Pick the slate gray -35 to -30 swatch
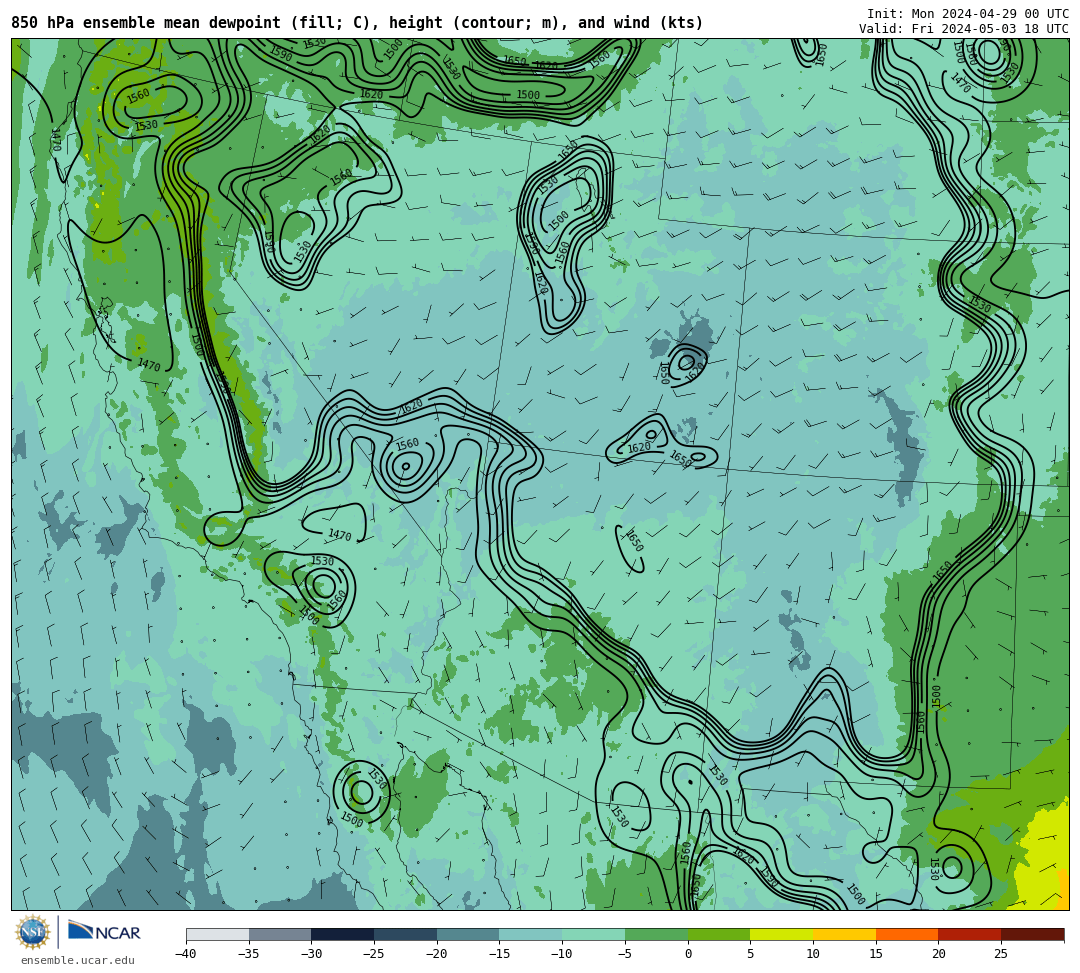This screenshot has height=973, width=1080. 280,934
